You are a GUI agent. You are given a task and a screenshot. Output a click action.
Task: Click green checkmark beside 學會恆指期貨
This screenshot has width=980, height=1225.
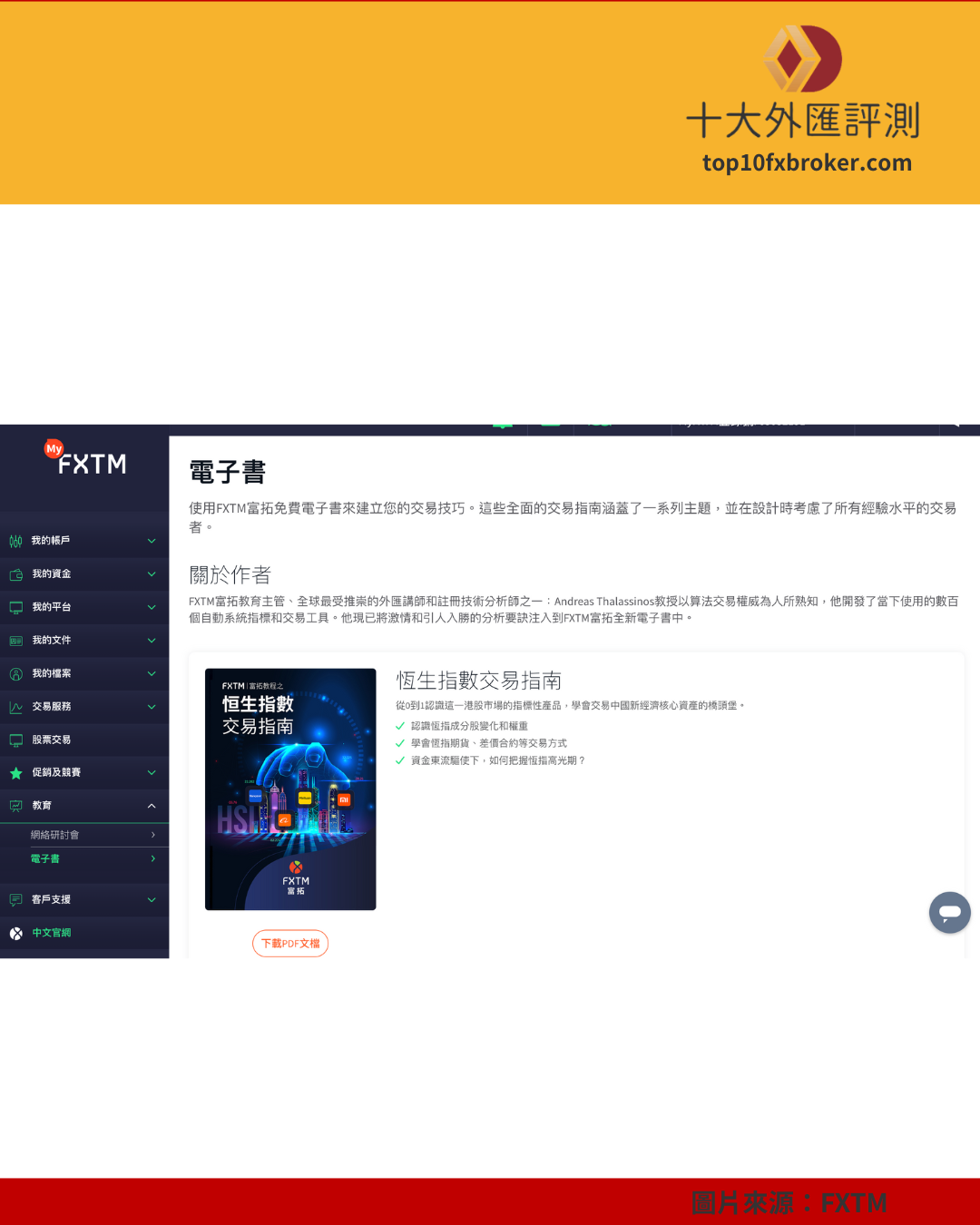(x=400, y=743)
